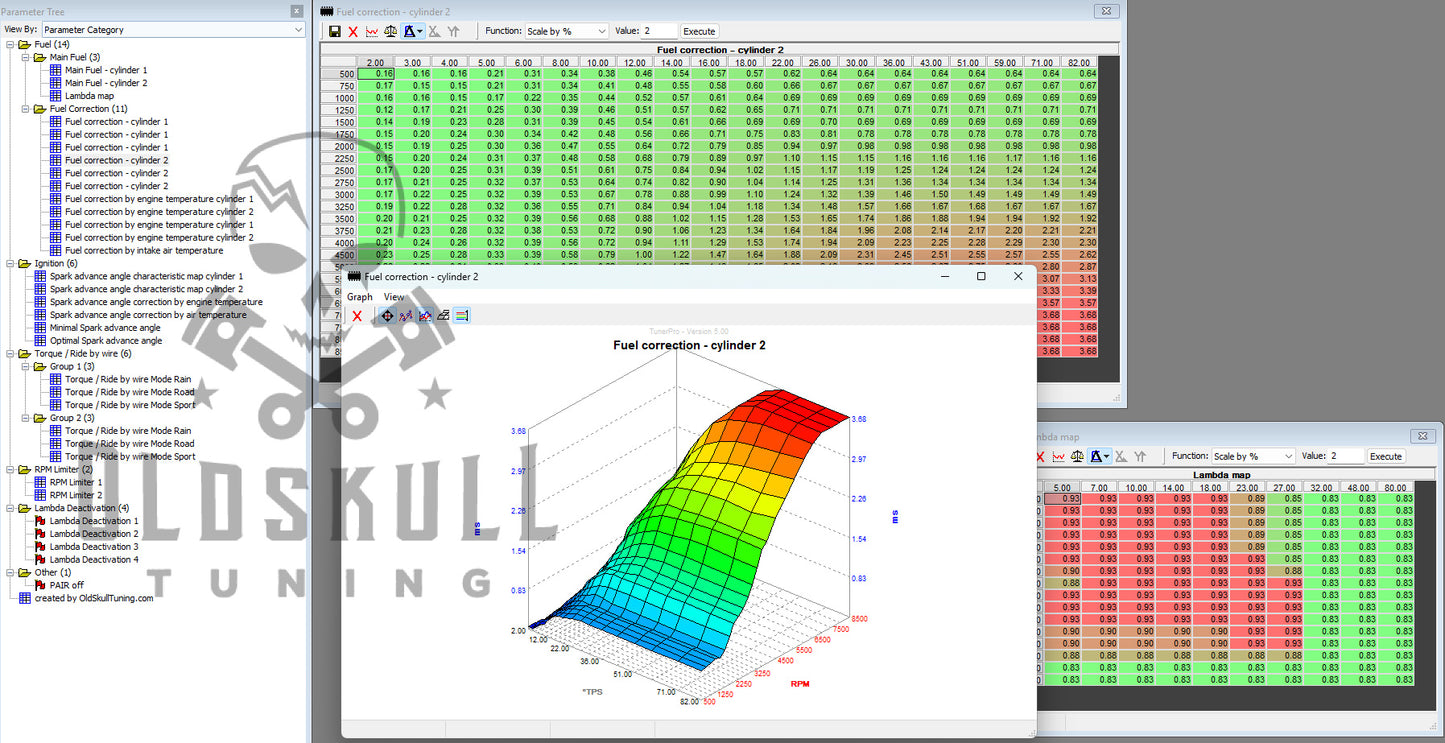Click the red X icon in 3D graph toolbar
The width and height of the screenshot is (1445, 743).
coord(357,316)
